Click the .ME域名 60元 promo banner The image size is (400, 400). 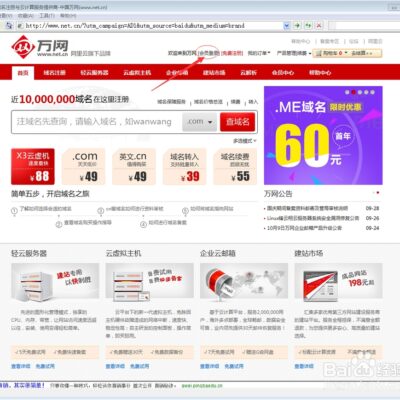point(323,135)
